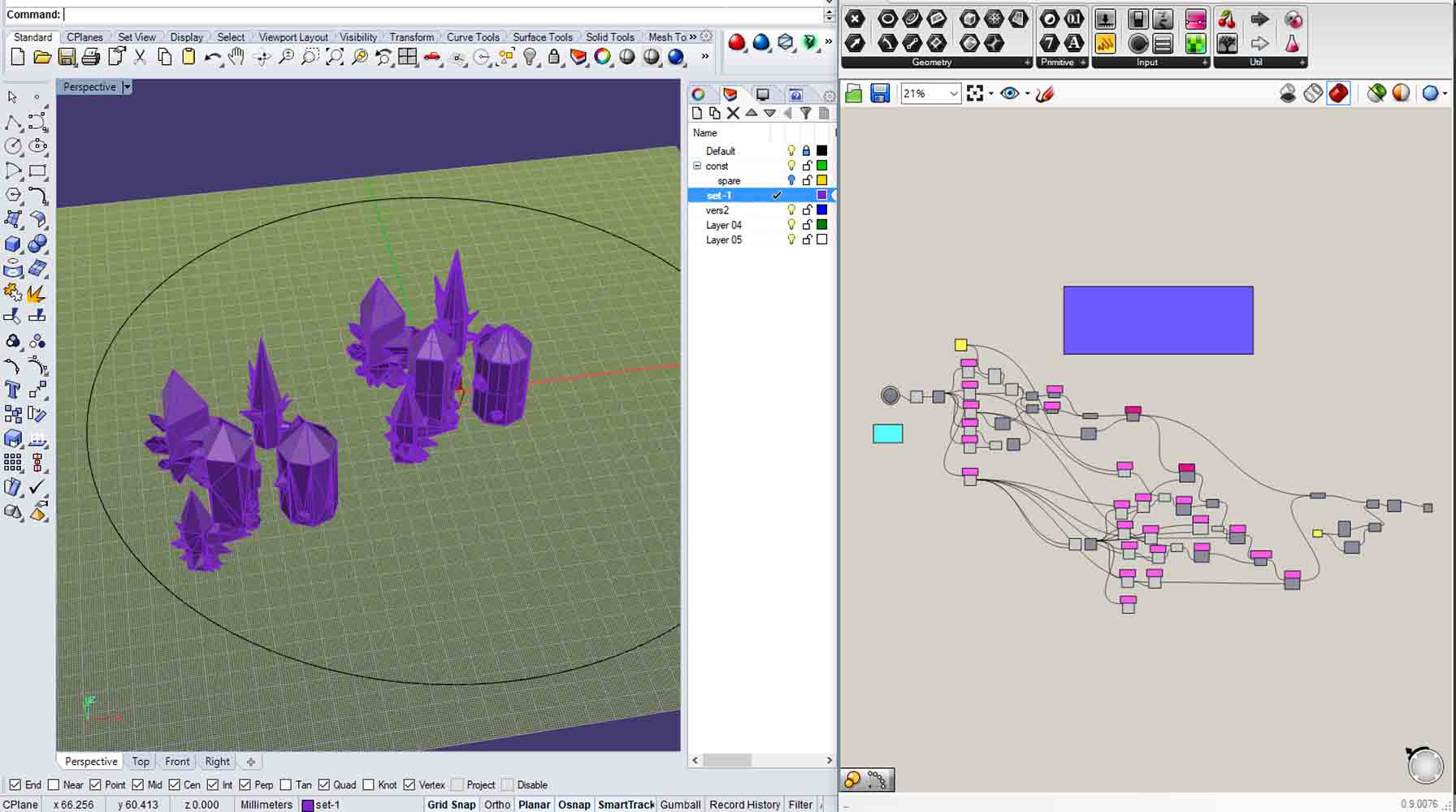
Task: Click the Four Viewports layout icon
Action: point(408,57)
